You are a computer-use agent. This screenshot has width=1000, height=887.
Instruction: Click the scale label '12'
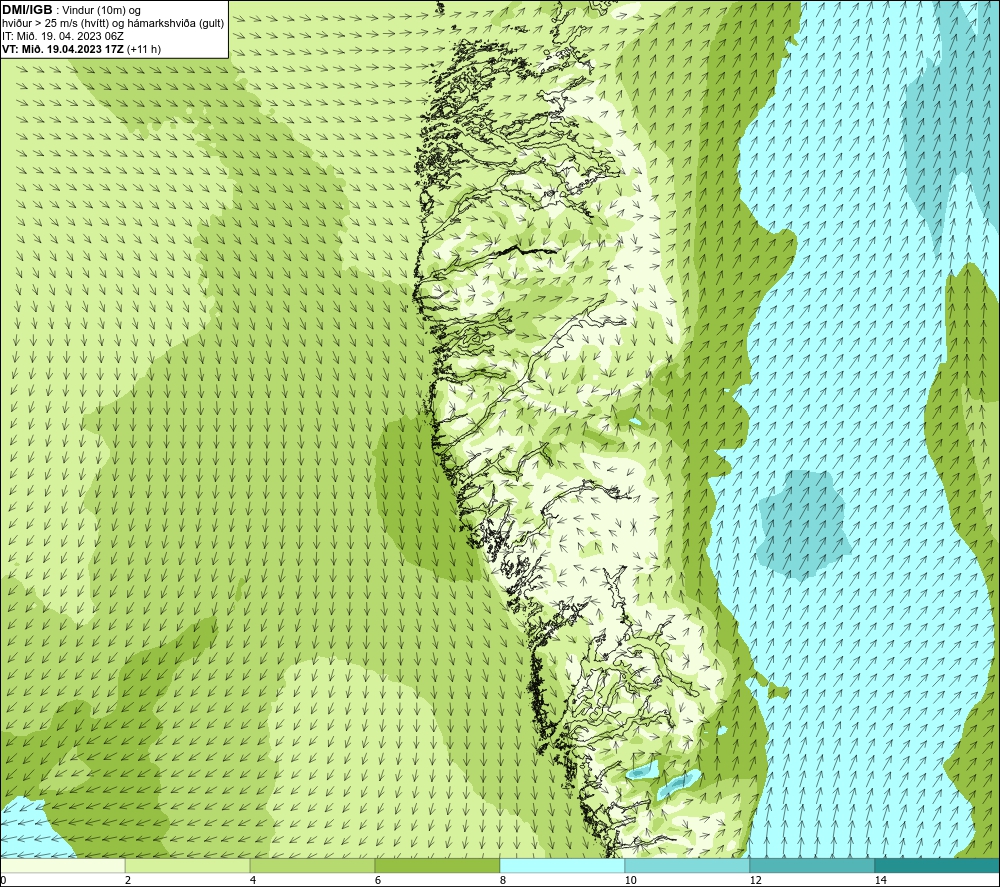[x=755, y=881]
